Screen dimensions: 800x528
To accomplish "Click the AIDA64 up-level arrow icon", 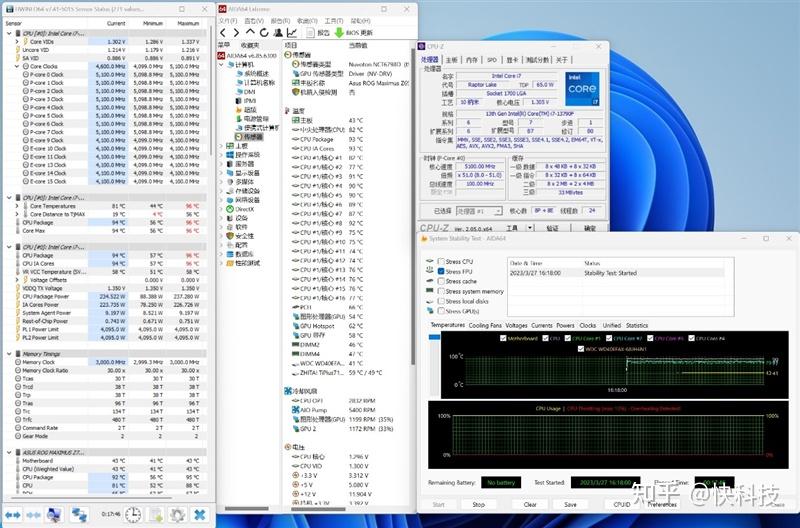I will [x=250, y=33].
